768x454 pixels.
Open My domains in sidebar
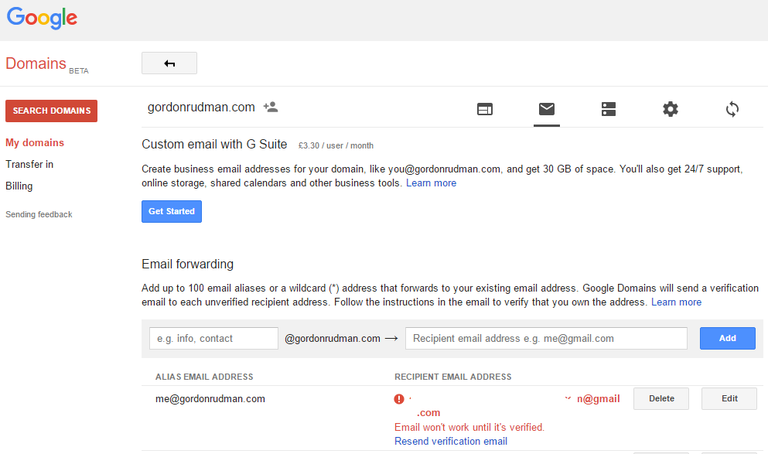[x=35, y=143]
